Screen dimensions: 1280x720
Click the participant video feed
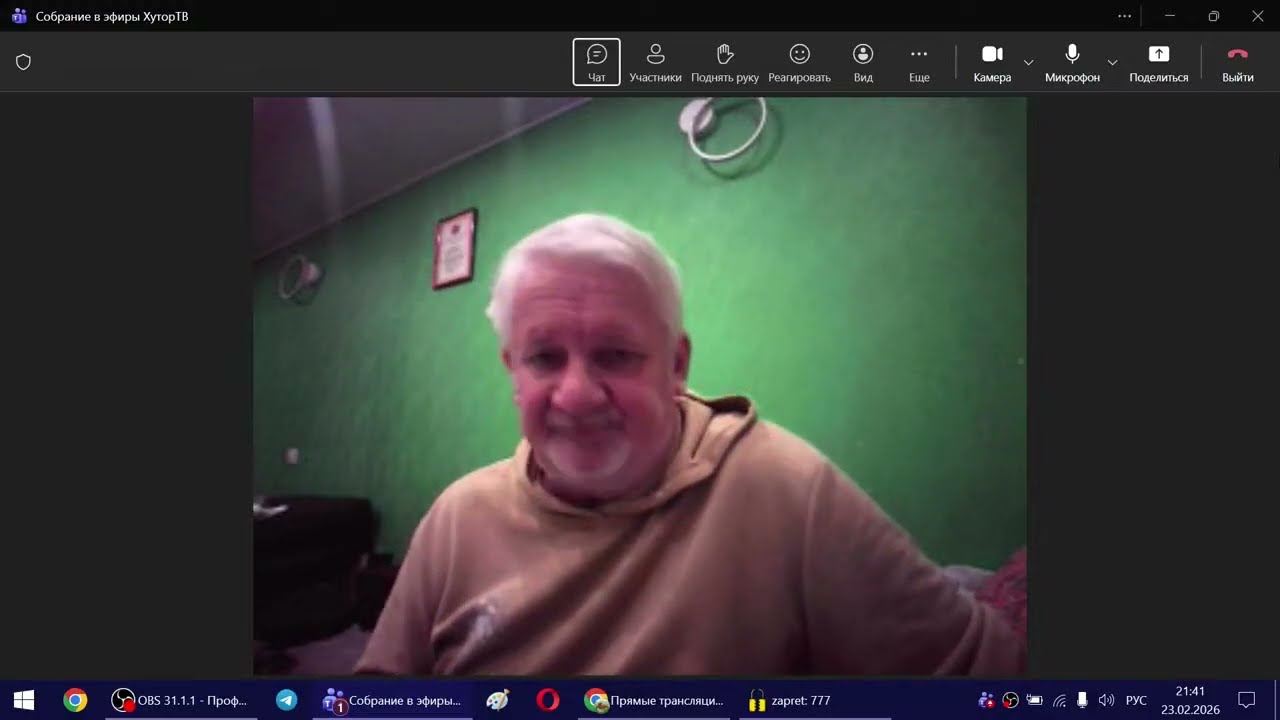(640, 386)
